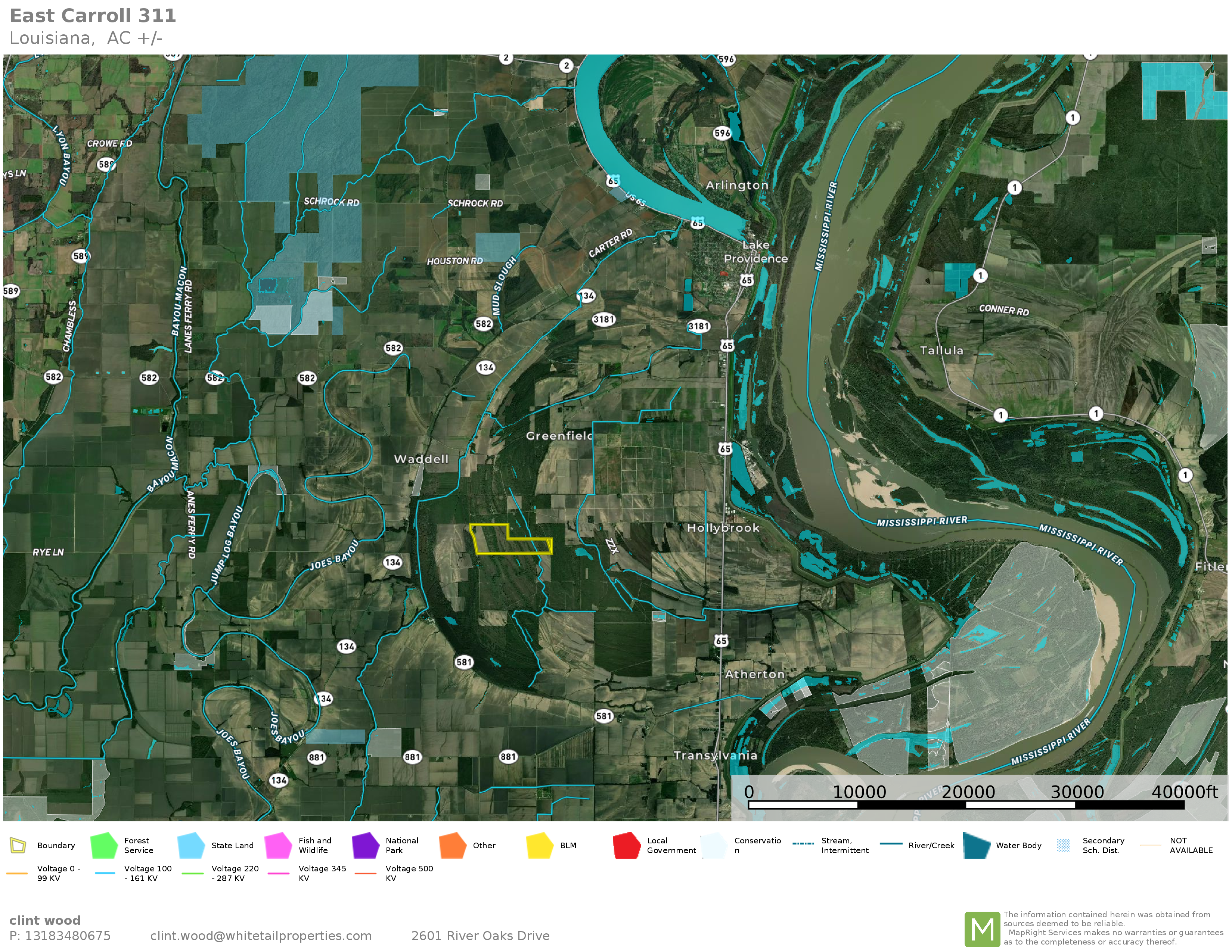Click the phone number 13183480675
This screenshot has height=952, width=1232.
pos(68,936)
